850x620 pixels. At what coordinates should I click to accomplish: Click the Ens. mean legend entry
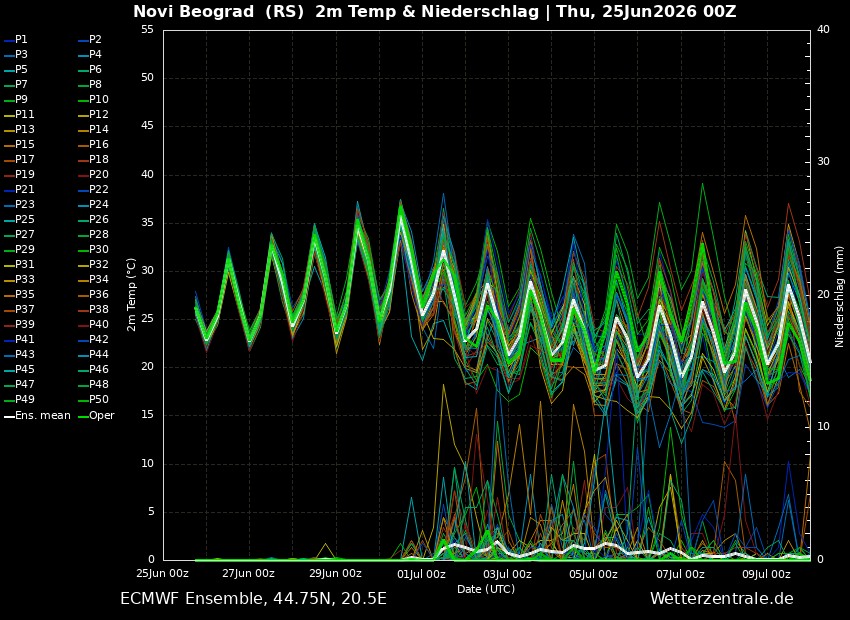(37, 416)
